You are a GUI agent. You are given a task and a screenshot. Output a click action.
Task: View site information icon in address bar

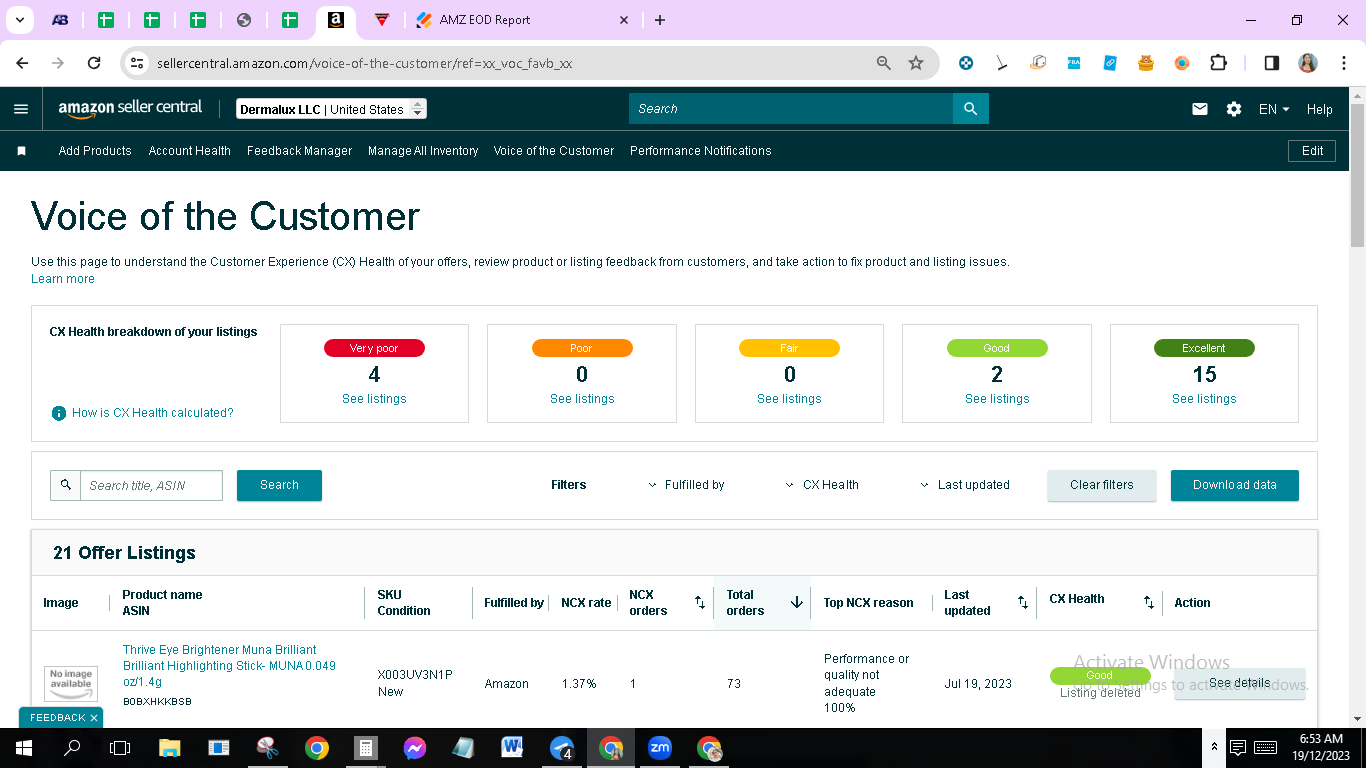tap(138, 63)
